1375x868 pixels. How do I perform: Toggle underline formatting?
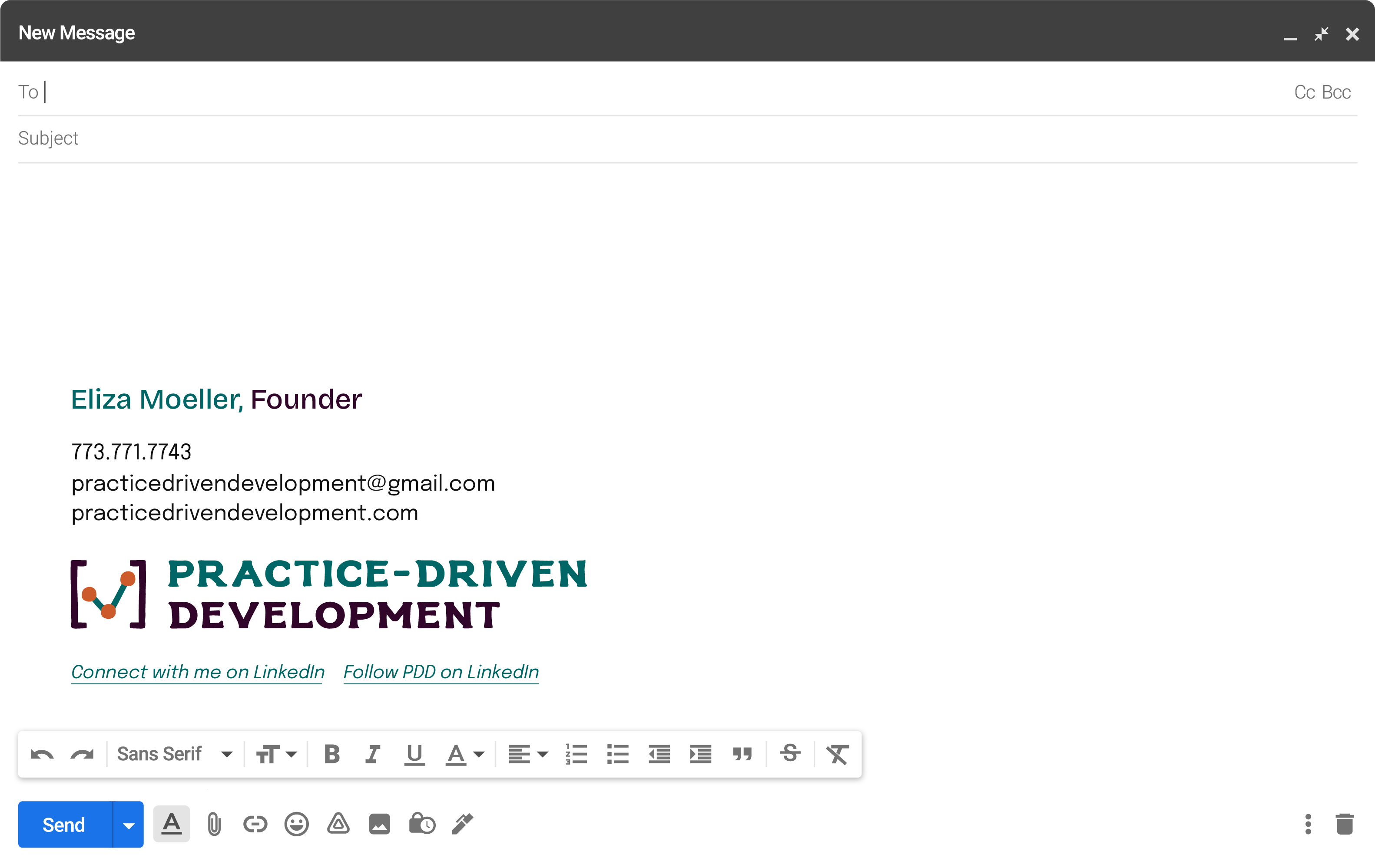click(414, 754)
